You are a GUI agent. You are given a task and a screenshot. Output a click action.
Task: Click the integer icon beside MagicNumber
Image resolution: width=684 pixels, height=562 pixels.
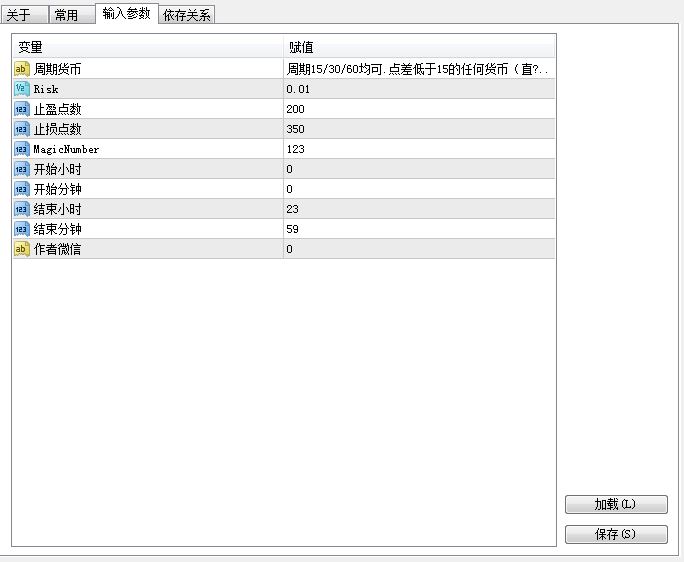point(22,149)
